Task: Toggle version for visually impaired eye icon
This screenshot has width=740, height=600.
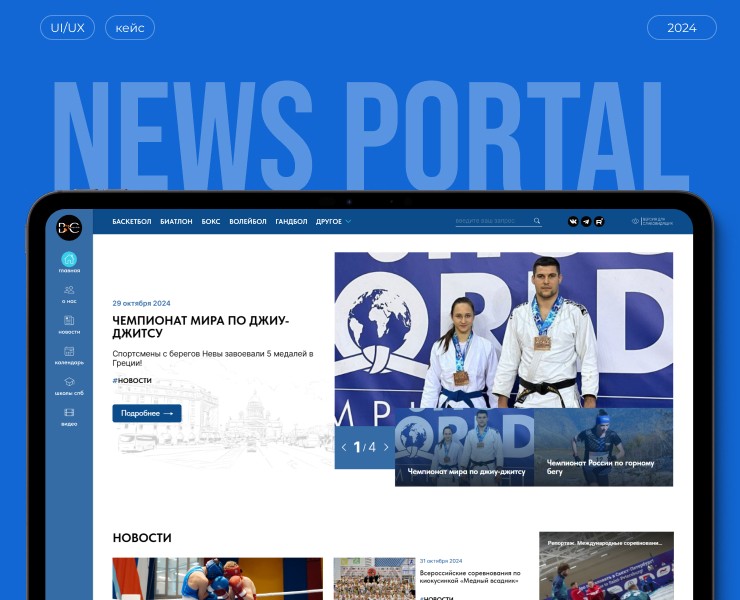Action: tap(635, 221)
